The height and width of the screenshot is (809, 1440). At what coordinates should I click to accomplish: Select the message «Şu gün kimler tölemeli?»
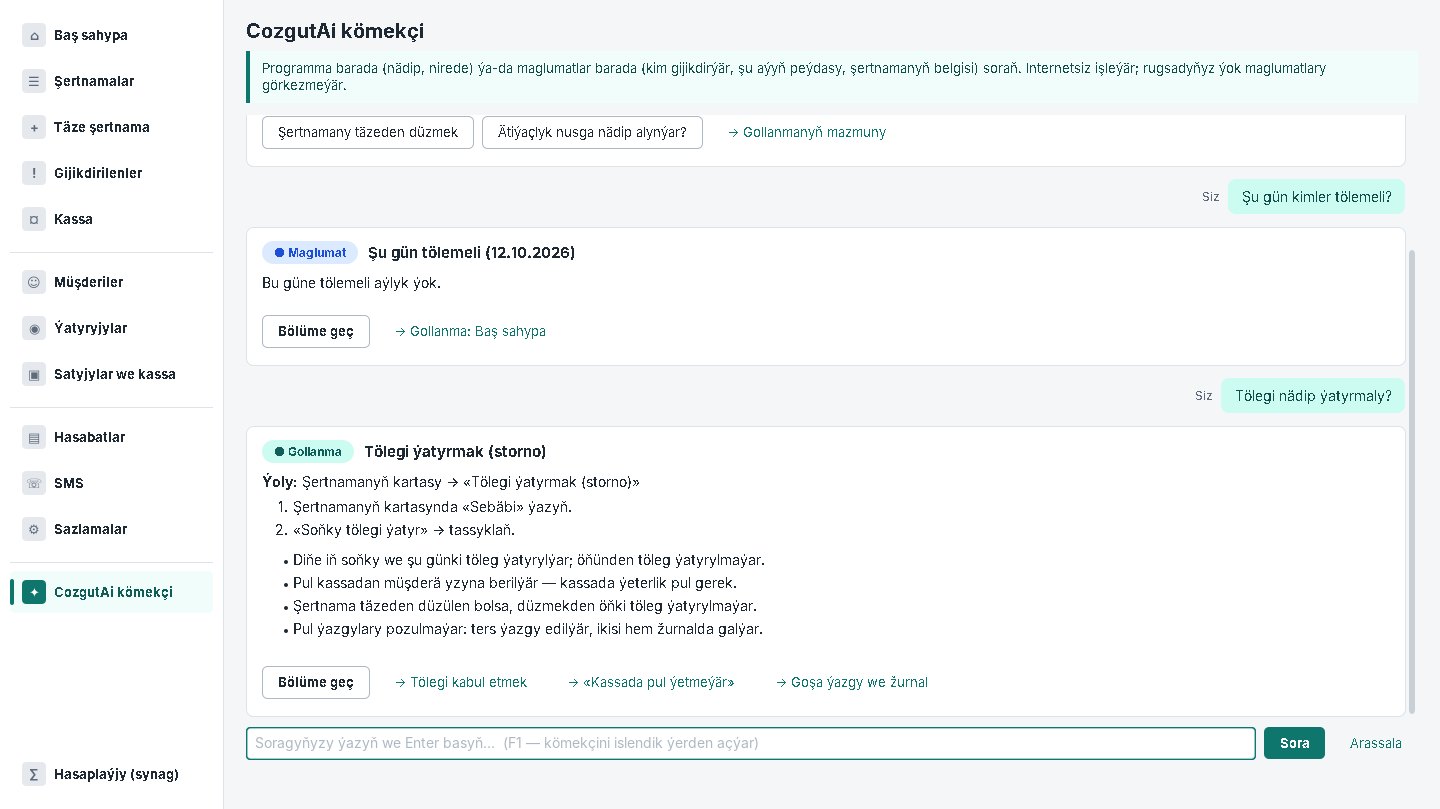[x=1316, y=197]
